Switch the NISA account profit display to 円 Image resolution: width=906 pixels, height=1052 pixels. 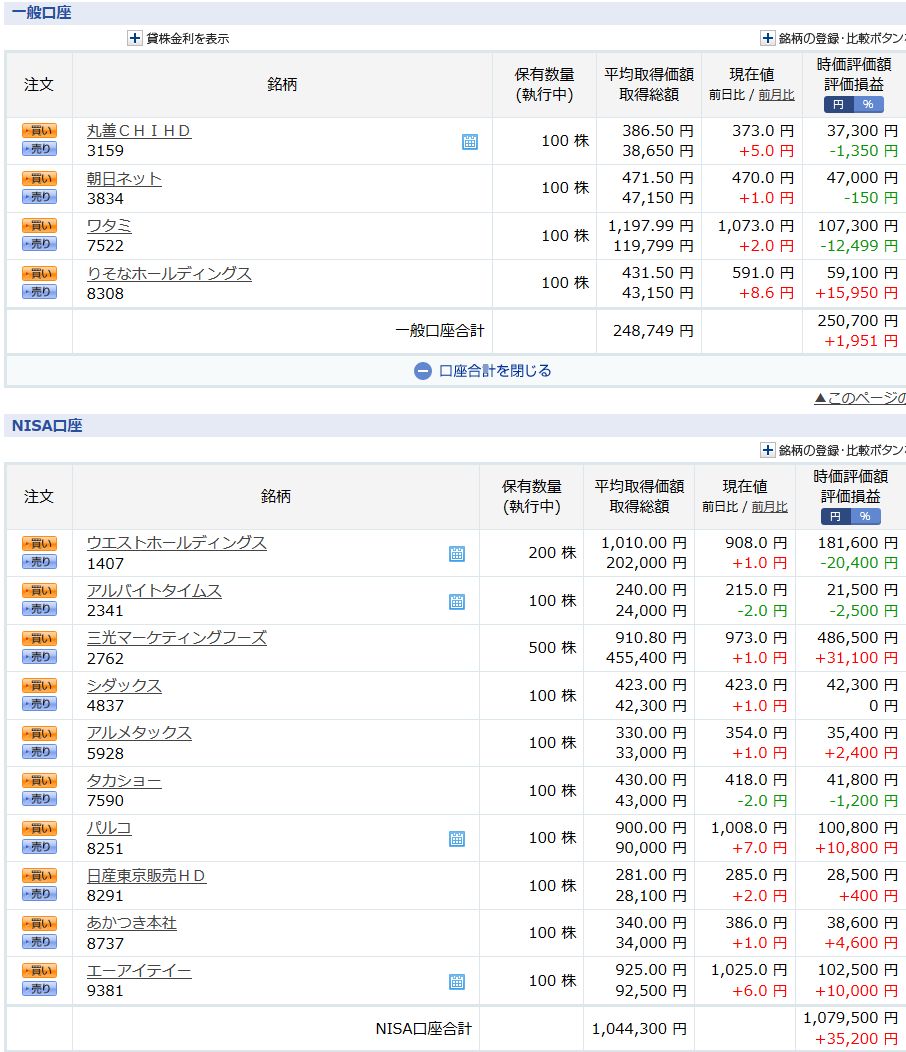tap(836, 517)
